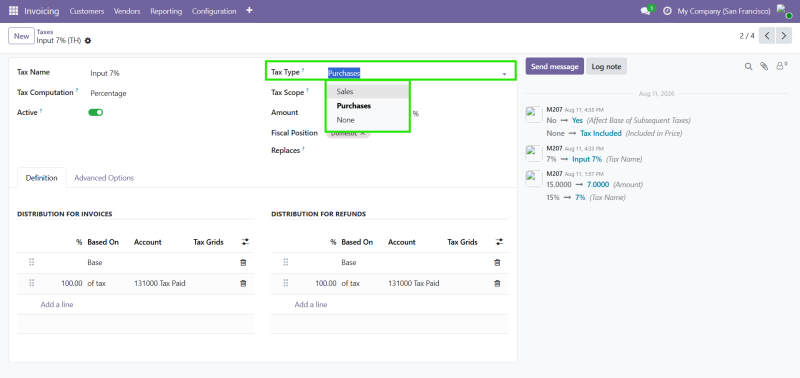Switch to Advanced Options tab
800x378 pixels.
[x=104, y=178]
